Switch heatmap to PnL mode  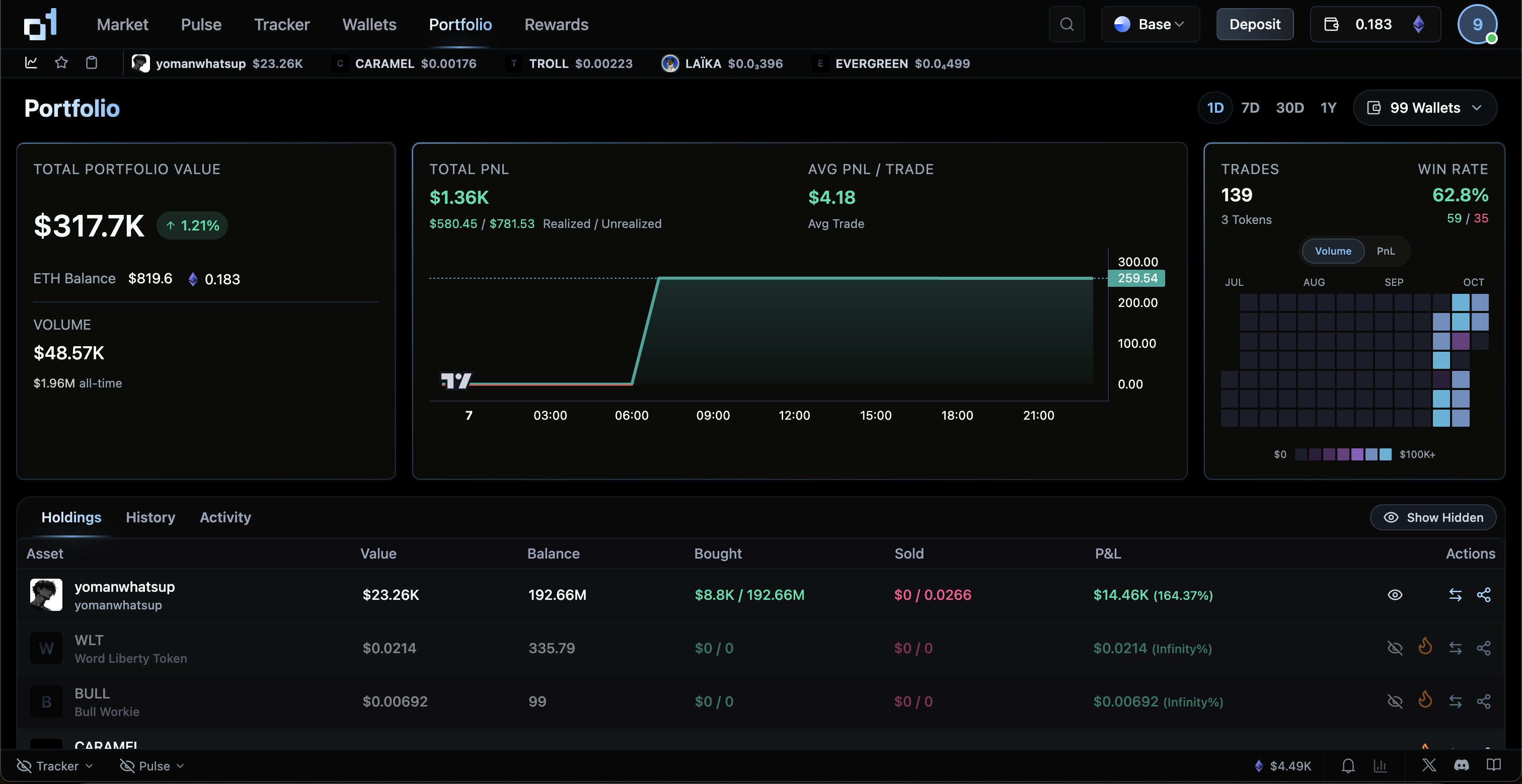click(1385, 251)
